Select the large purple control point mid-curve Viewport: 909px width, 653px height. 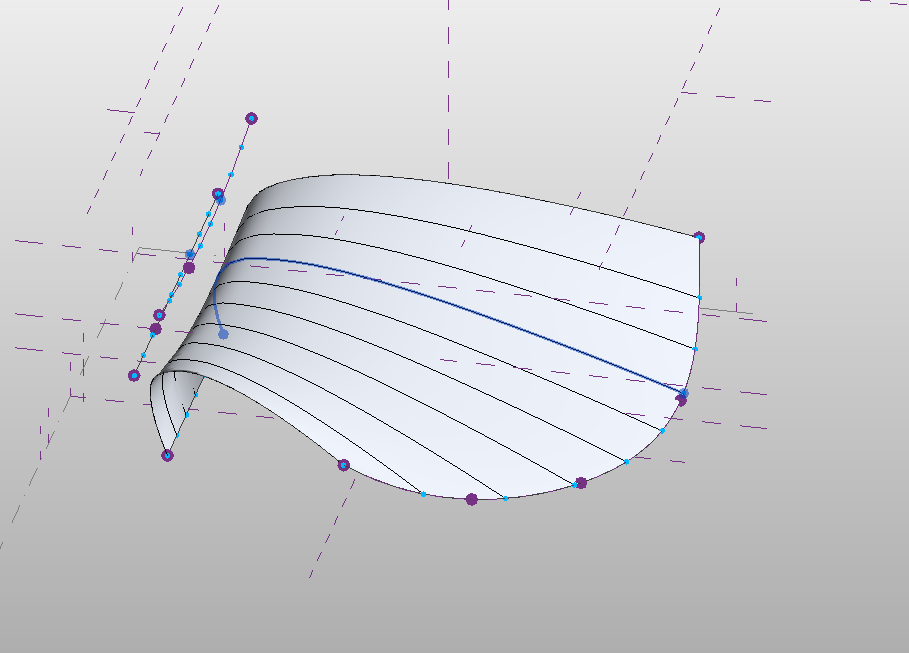click(189, 267)
